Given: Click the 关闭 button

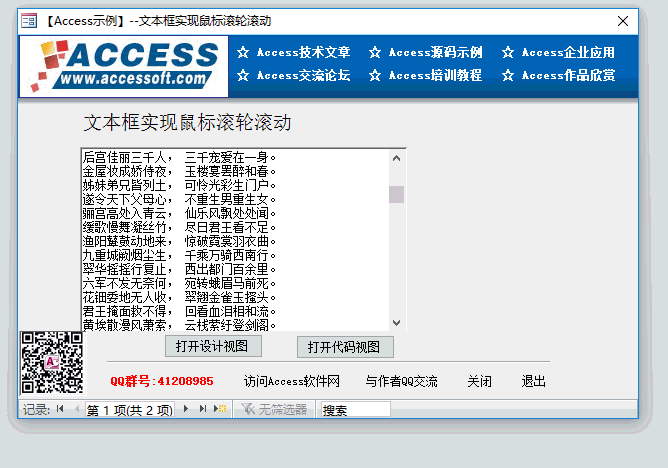Looking at the screenshot, I should (479, 381).
